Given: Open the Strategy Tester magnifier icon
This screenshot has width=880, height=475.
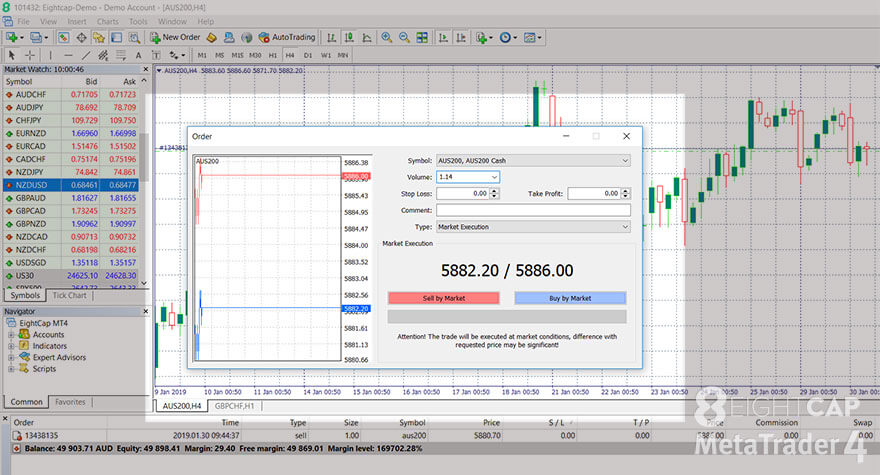Looking at the screenshot, I should coord(134,38).
